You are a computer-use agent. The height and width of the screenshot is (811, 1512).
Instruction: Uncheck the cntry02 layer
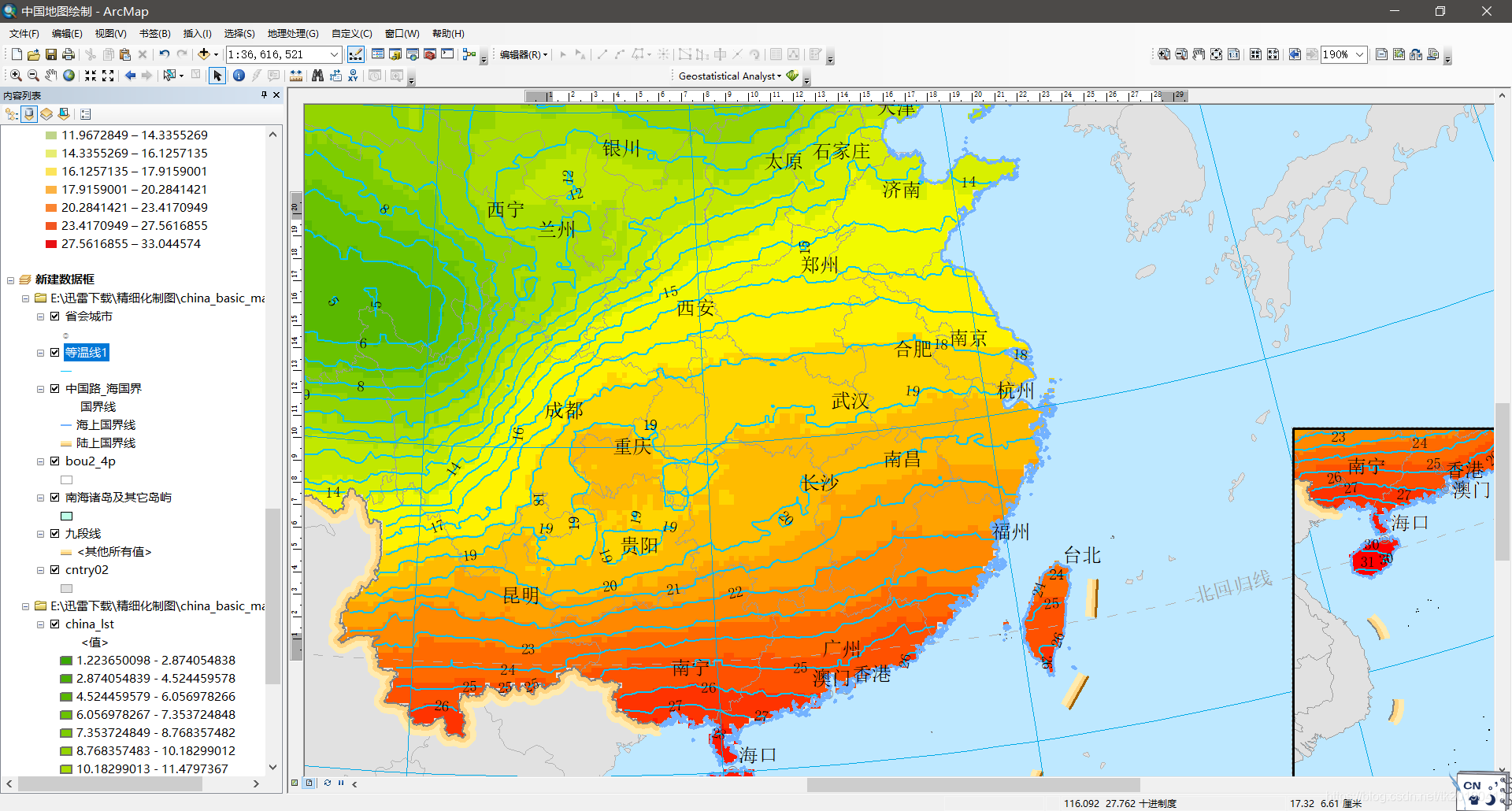pos(55,570)
